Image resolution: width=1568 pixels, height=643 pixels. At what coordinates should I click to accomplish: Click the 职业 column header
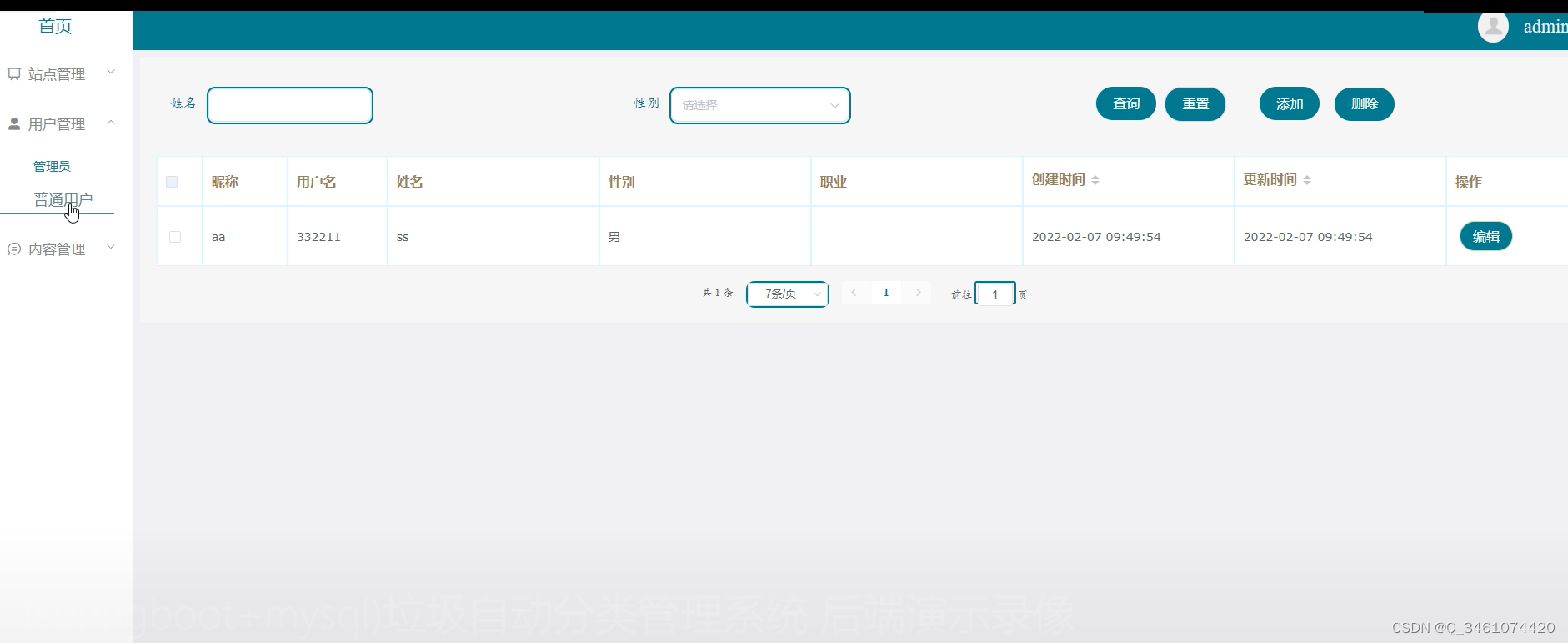(x=834, y=182)
